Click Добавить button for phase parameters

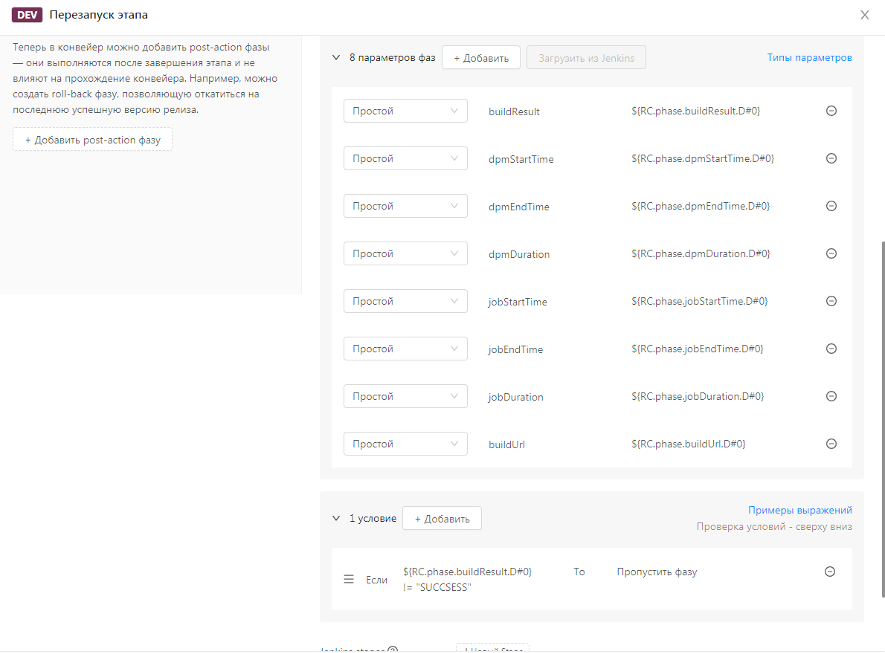pyautogui.click(x=481, y=58)
